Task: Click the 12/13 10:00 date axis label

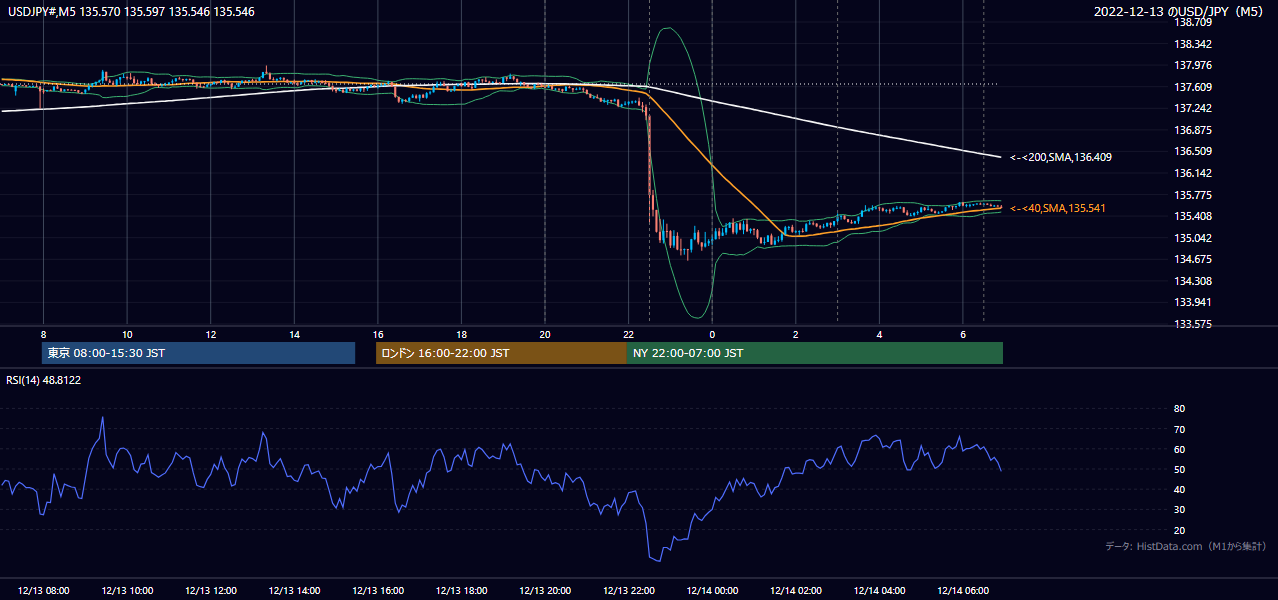Action: (x=127, y=591)
